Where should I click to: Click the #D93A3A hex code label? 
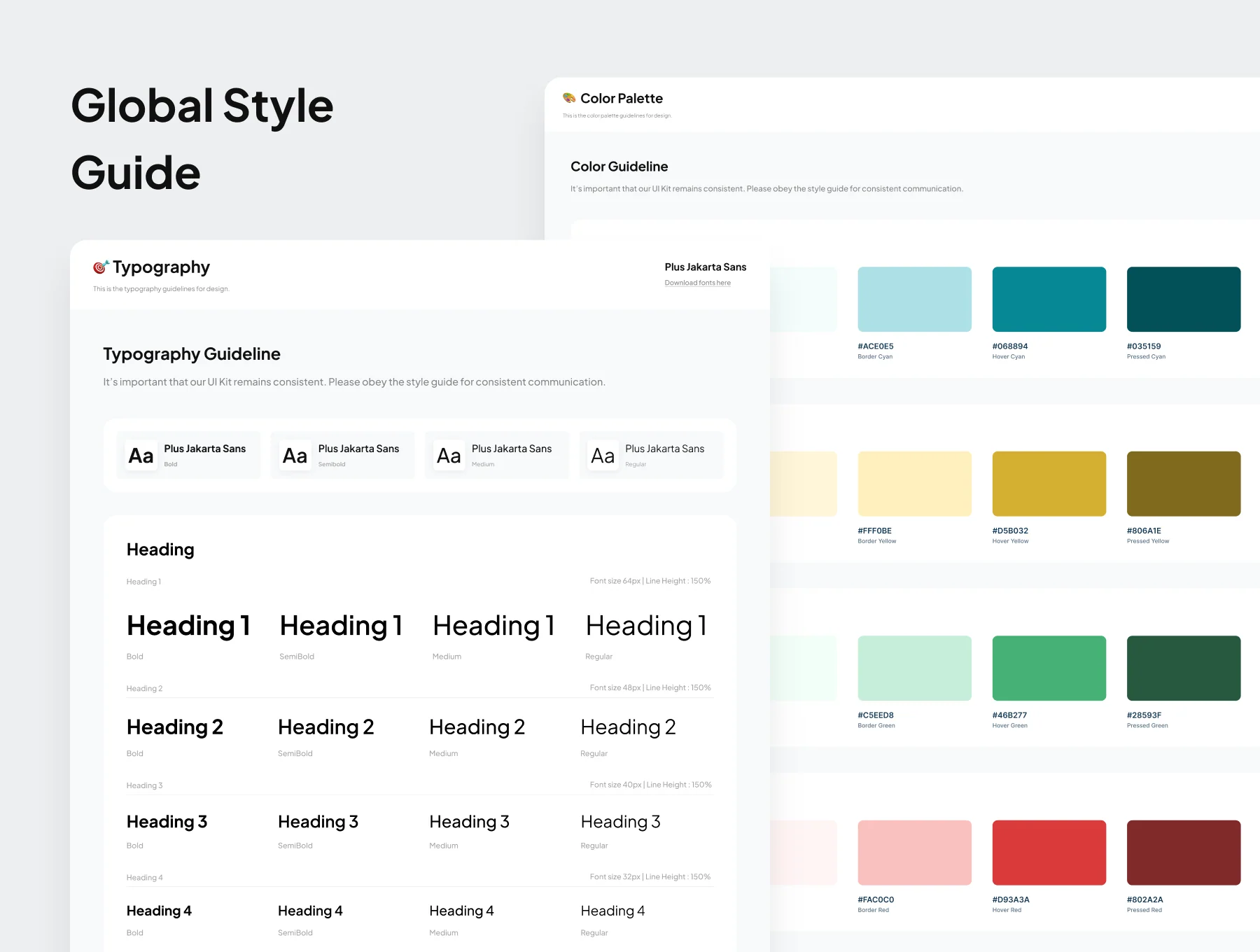(x=1010, y=899)
